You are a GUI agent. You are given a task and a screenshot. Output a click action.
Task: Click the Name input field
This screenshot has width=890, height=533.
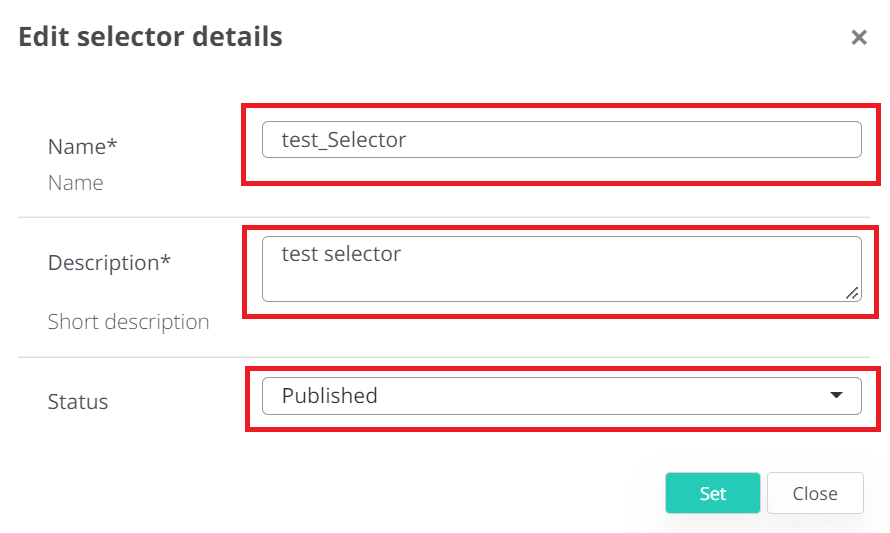561,140
